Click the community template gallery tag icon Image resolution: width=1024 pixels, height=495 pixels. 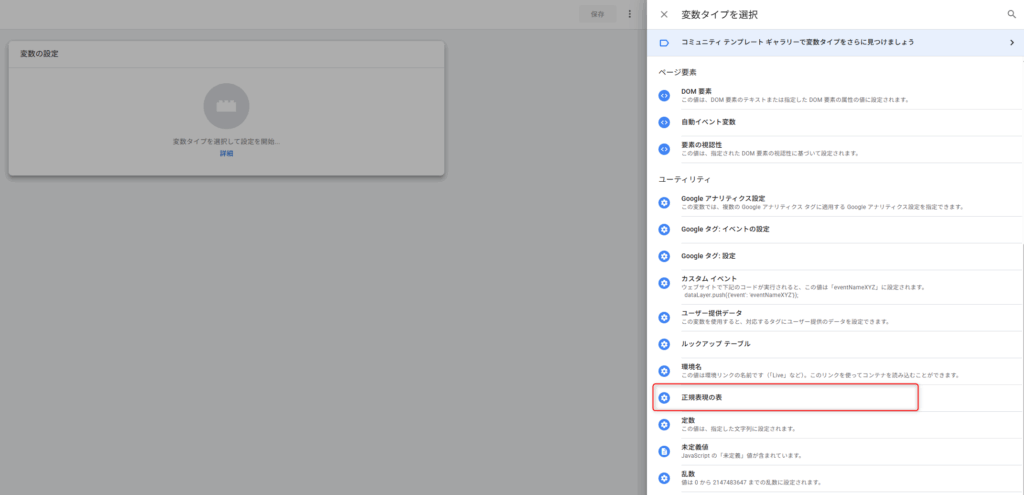(664, 42)
